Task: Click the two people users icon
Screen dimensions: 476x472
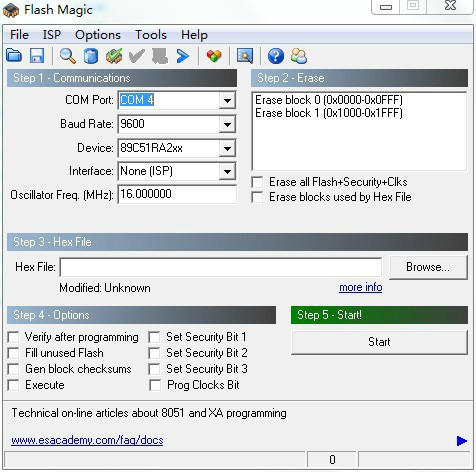Action: click(x=299, y=56)
